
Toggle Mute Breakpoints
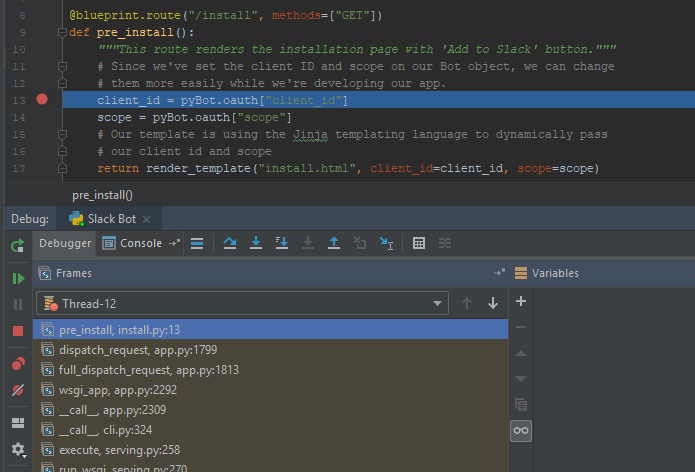coord(17,390)
